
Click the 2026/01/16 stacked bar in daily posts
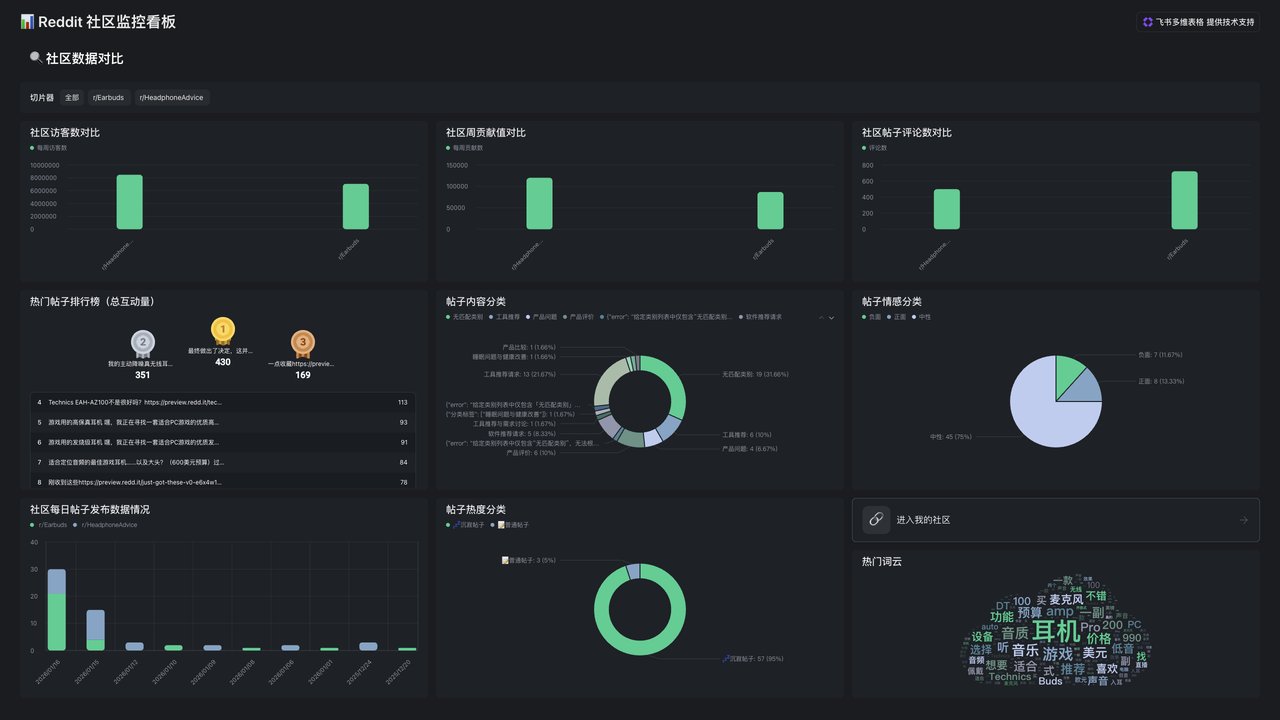pyautogui.click(x=57, y=610)
